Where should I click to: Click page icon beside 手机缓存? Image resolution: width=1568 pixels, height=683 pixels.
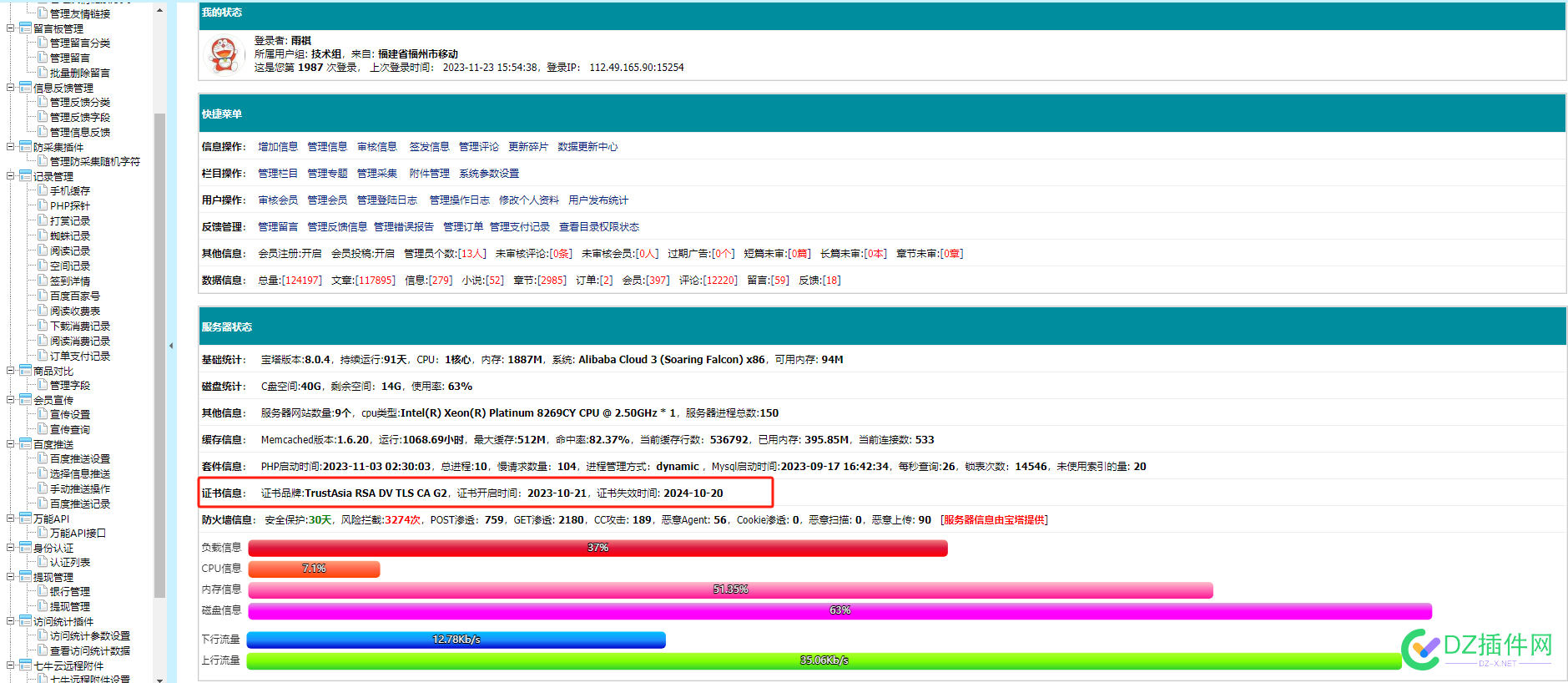(43, 190)
